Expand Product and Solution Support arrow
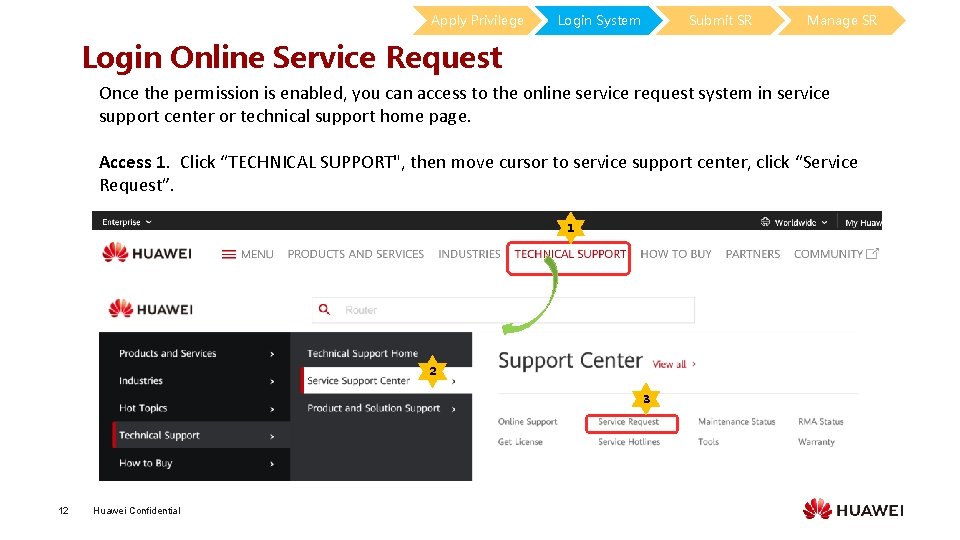Screen dimensions: 960x540 [x=454, y=409]
